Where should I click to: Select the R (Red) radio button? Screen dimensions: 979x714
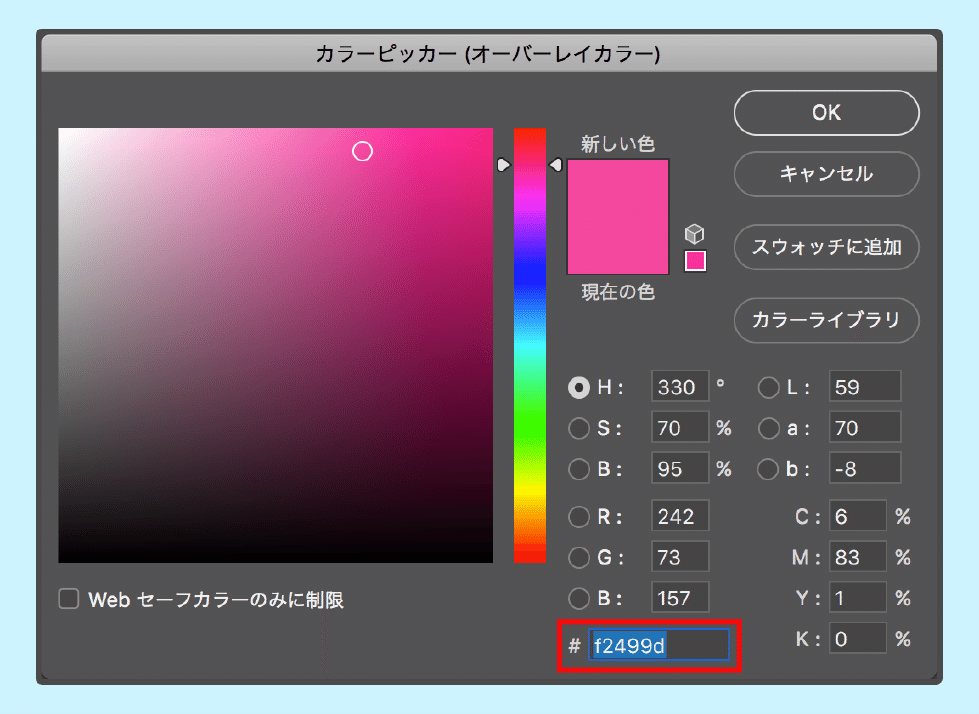[579, 516]
